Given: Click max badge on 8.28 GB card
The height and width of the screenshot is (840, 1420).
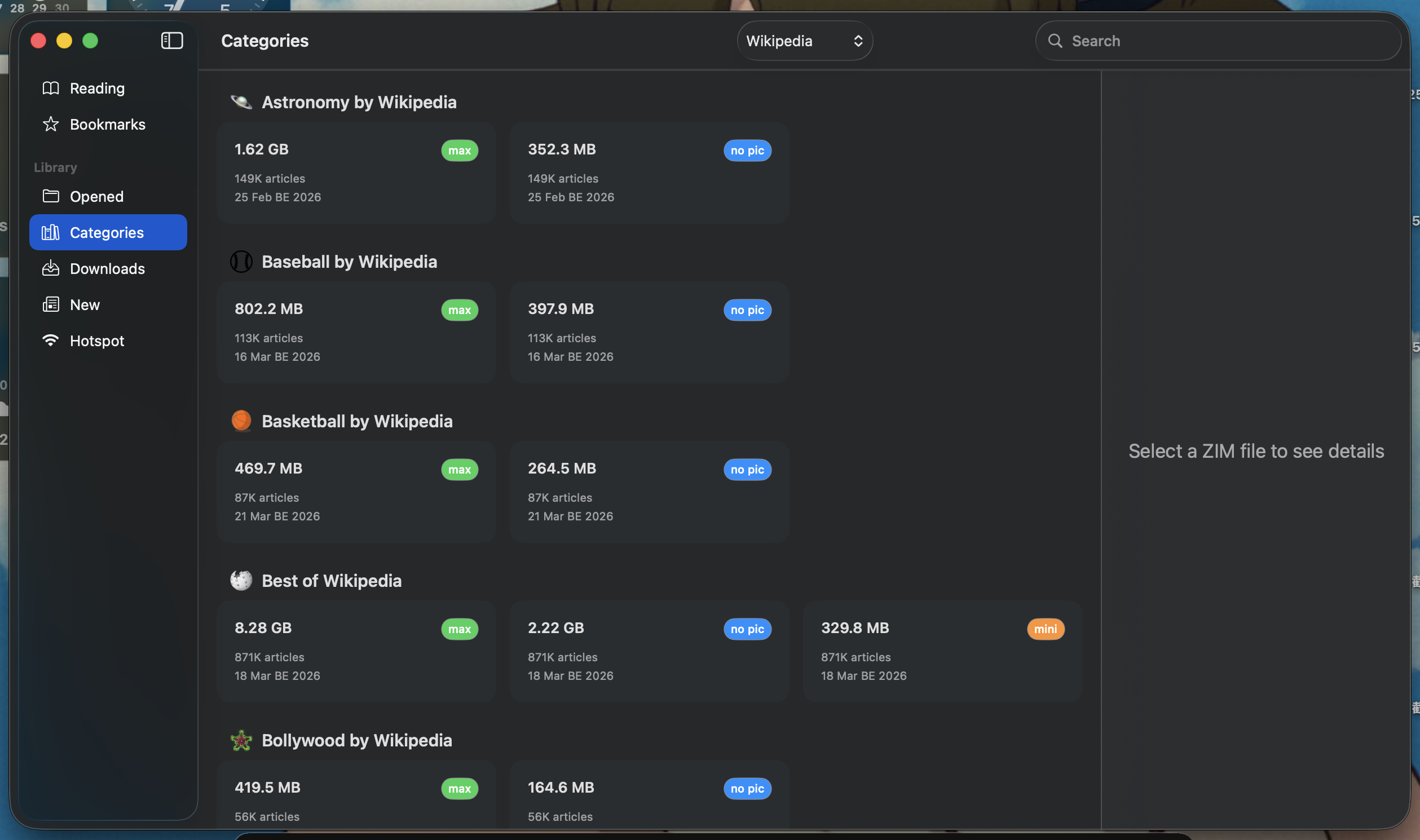Looking at the screenshot, I should pyautogui.click(x=460, y=629).
